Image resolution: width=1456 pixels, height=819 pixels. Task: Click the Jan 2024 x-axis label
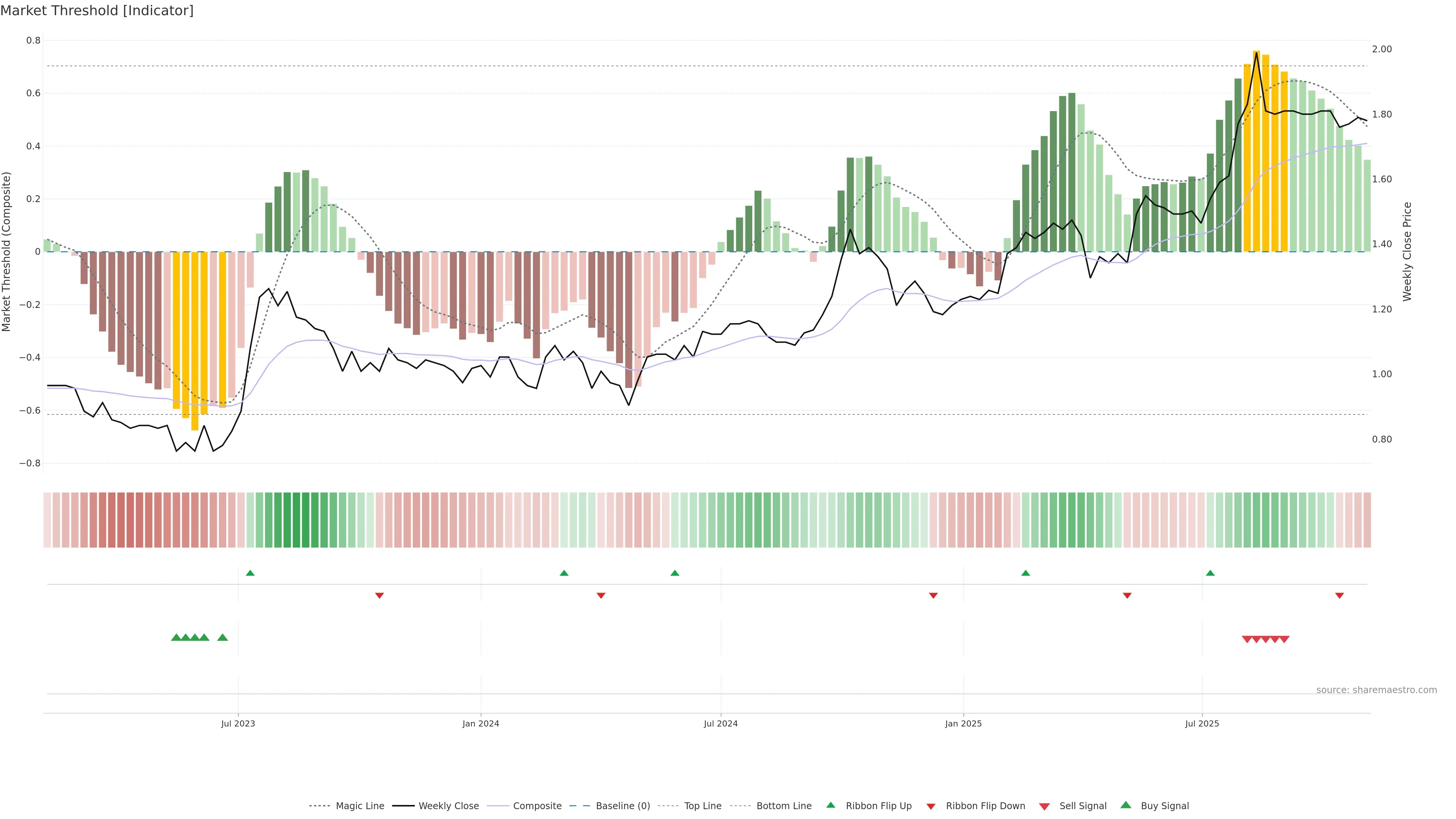pyautogui.click(x=480, y=723)
